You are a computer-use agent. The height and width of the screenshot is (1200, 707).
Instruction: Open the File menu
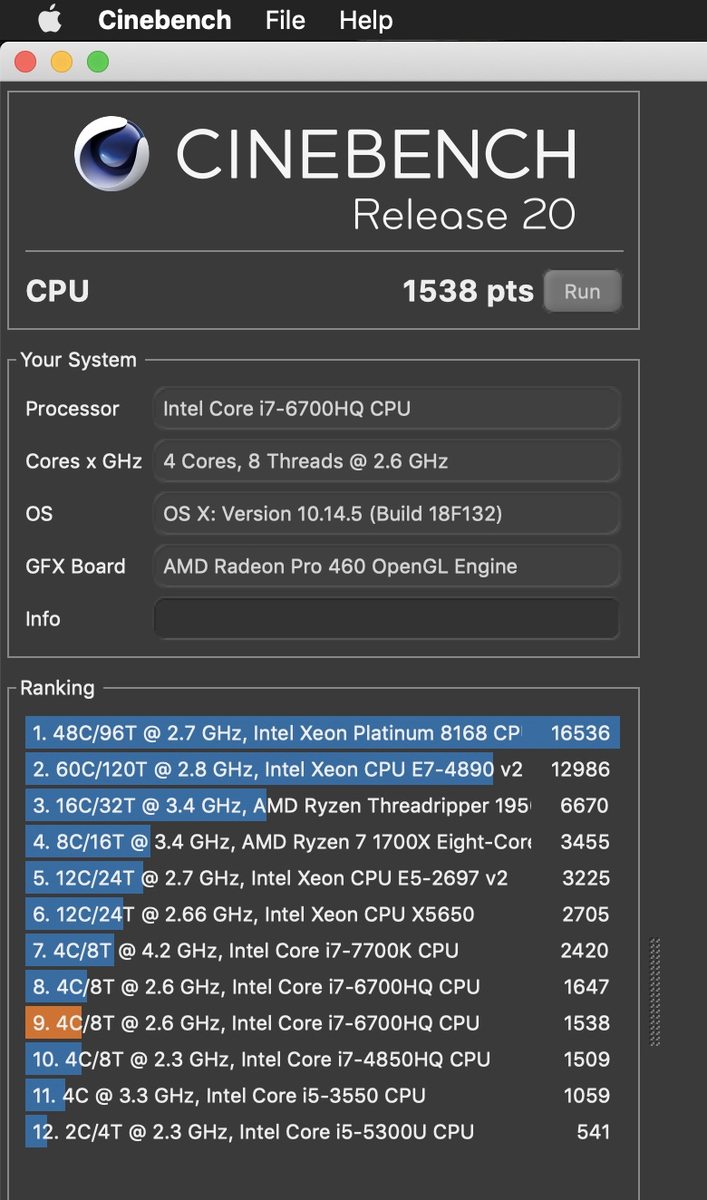coord(285,20)
